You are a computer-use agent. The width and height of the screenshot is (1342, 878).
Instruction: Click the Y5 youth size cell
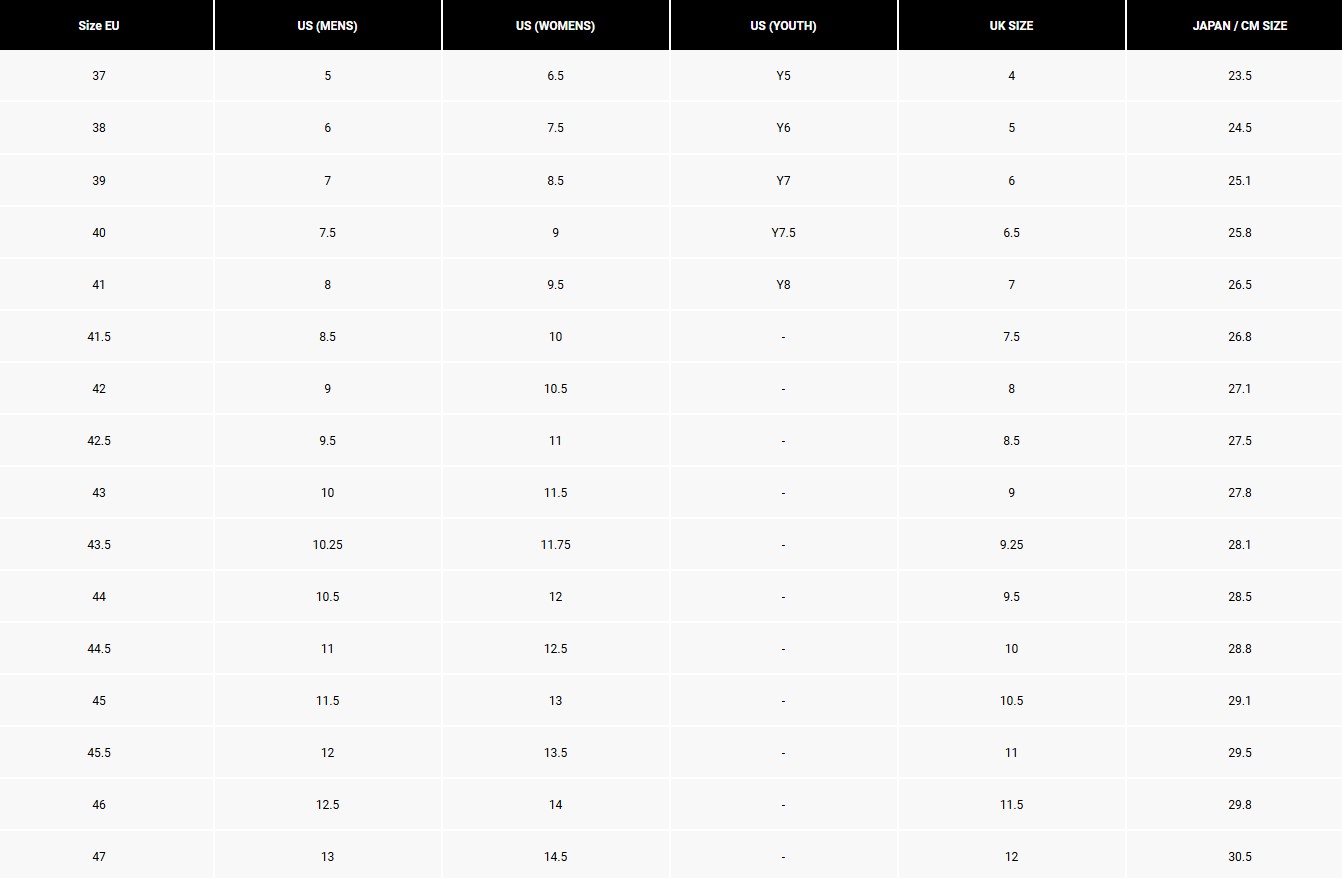pyautogui.click(x=783, y=76)
